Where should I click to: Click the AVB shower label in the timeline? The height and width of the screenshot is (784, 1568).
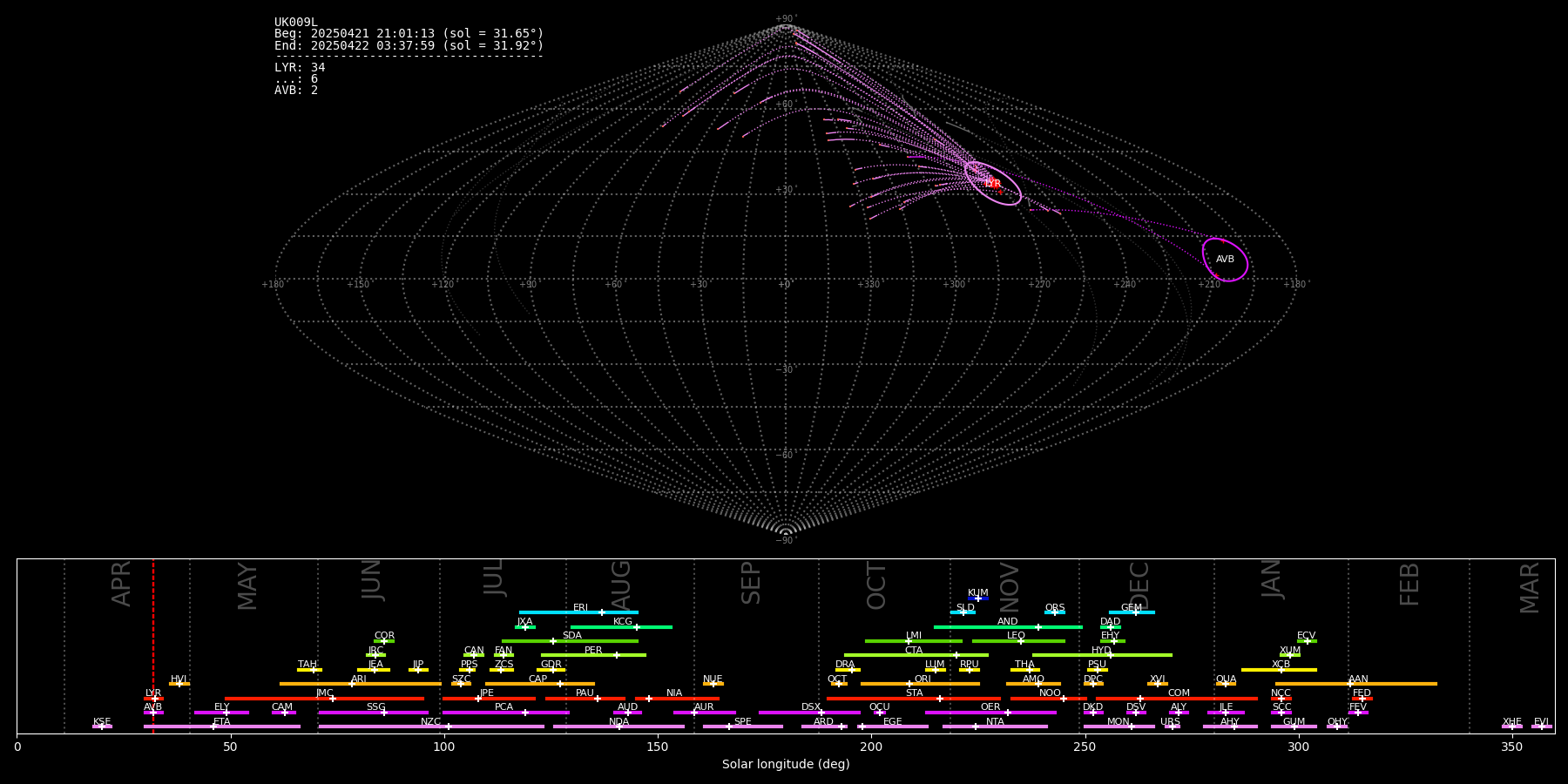tap(153, 707)
